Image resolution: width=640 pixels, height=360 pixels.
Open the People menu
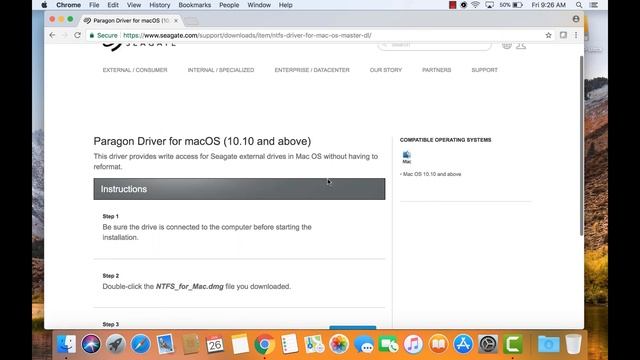coord(229,5)
